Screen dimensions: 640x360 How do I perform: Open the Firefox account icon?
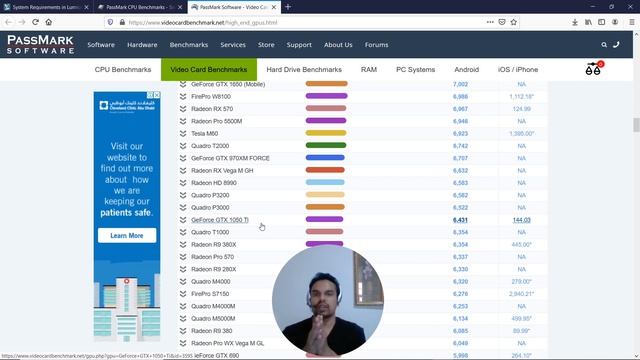coord(615,22)
